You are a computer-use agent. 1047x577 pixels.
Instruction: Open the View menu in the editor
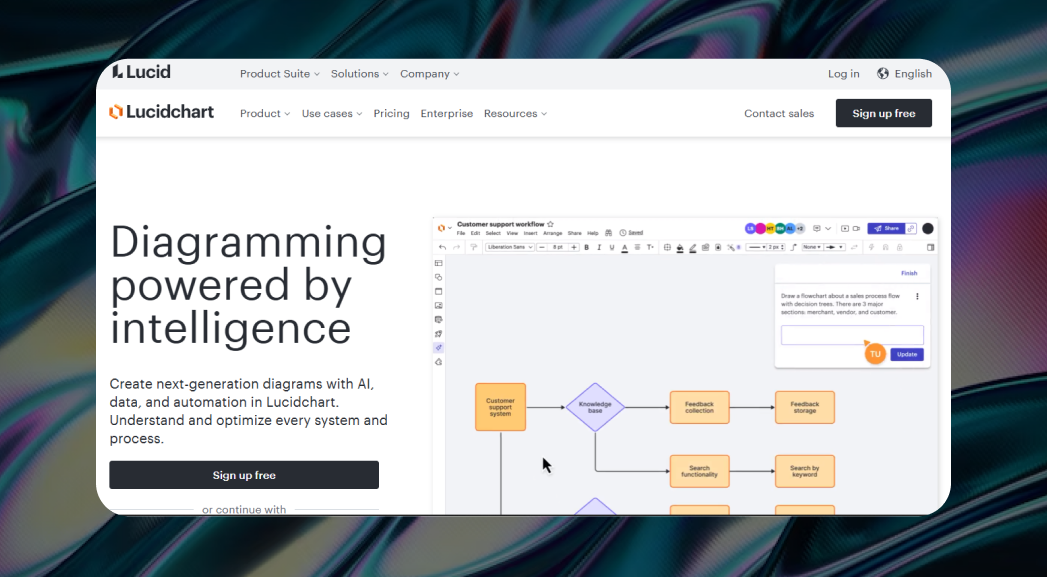(x=512, y=233)
